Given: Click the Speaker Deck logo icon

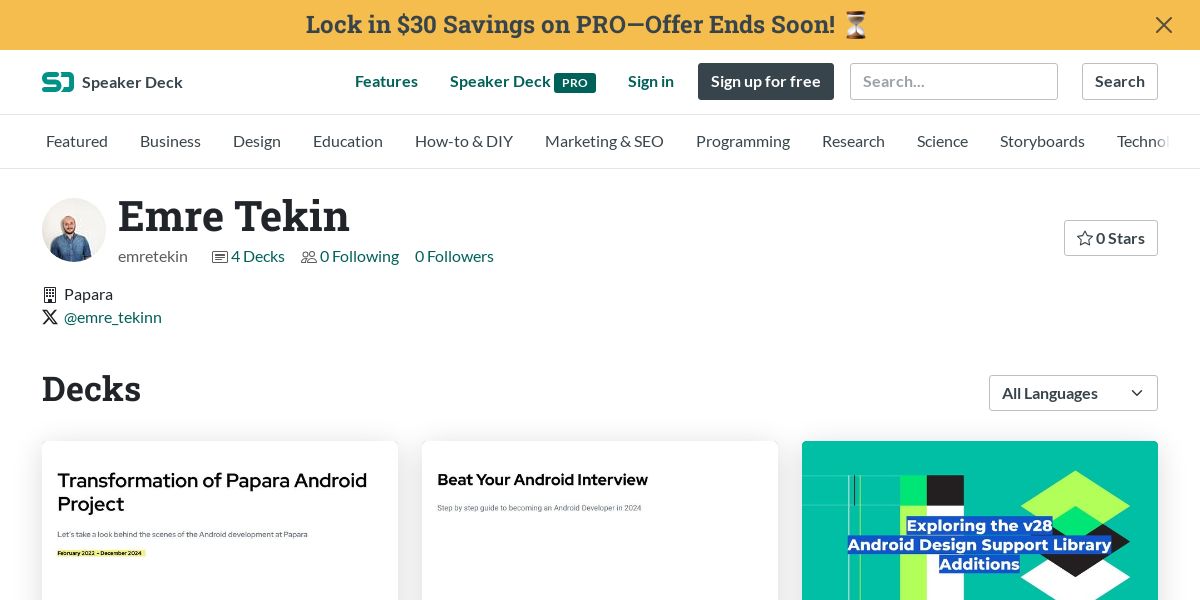Looking at the screenshot, I should click(x=58, y=82).
